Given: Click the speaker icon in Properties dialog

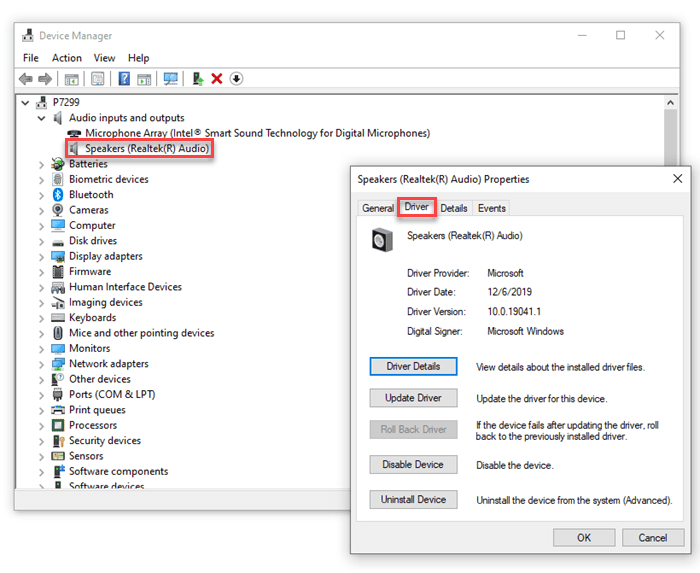Looking at the screenshot, I should click(x=382, y=240).
